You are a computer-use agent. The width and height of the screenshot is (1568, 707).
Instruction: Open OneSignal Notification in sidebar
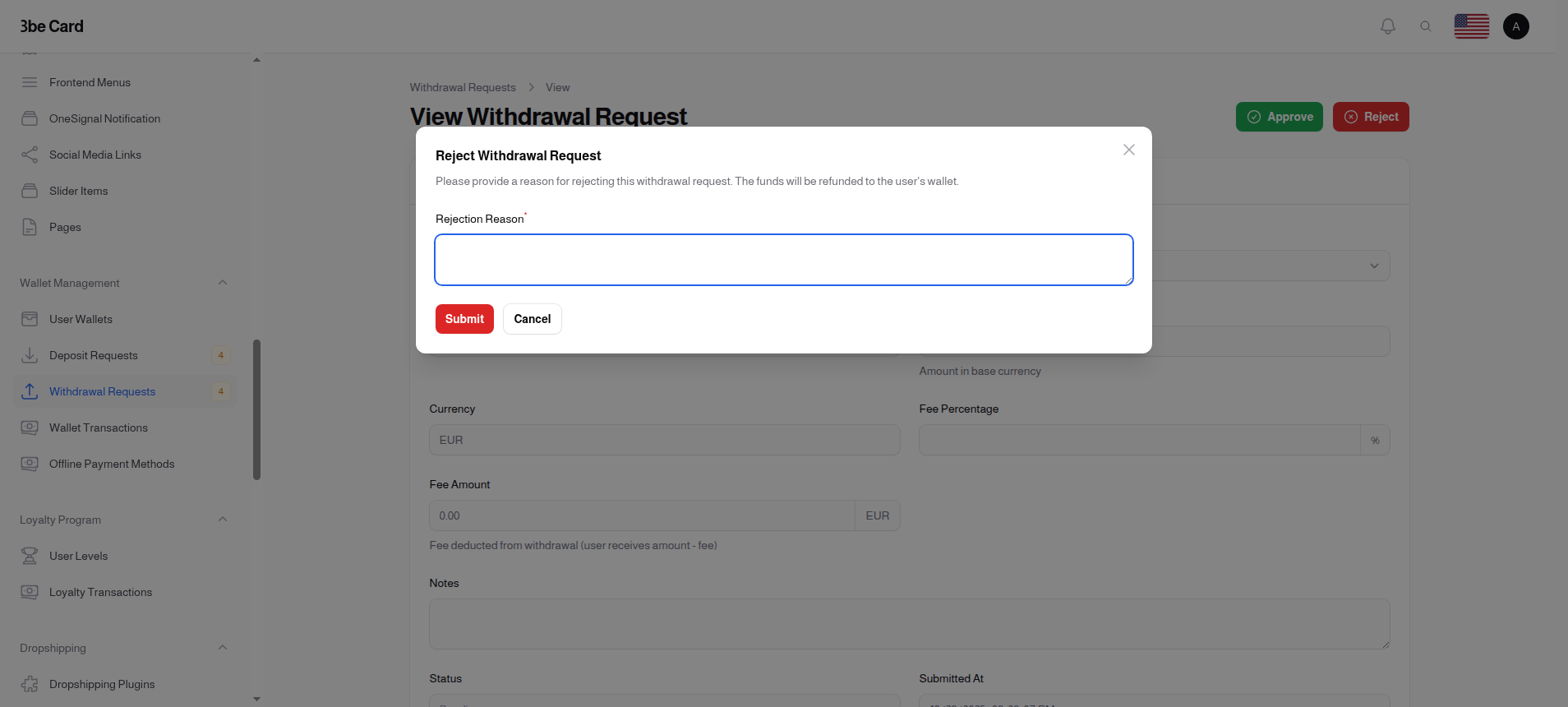tap(125, 118)
